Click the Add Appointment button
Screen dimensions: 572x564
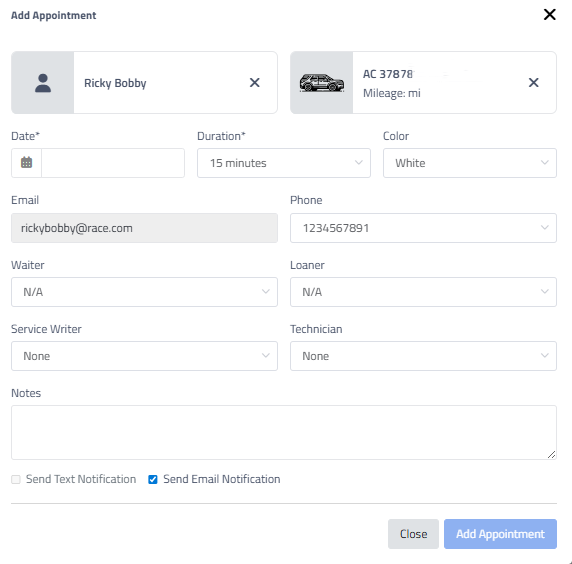[x=500, y=534]
